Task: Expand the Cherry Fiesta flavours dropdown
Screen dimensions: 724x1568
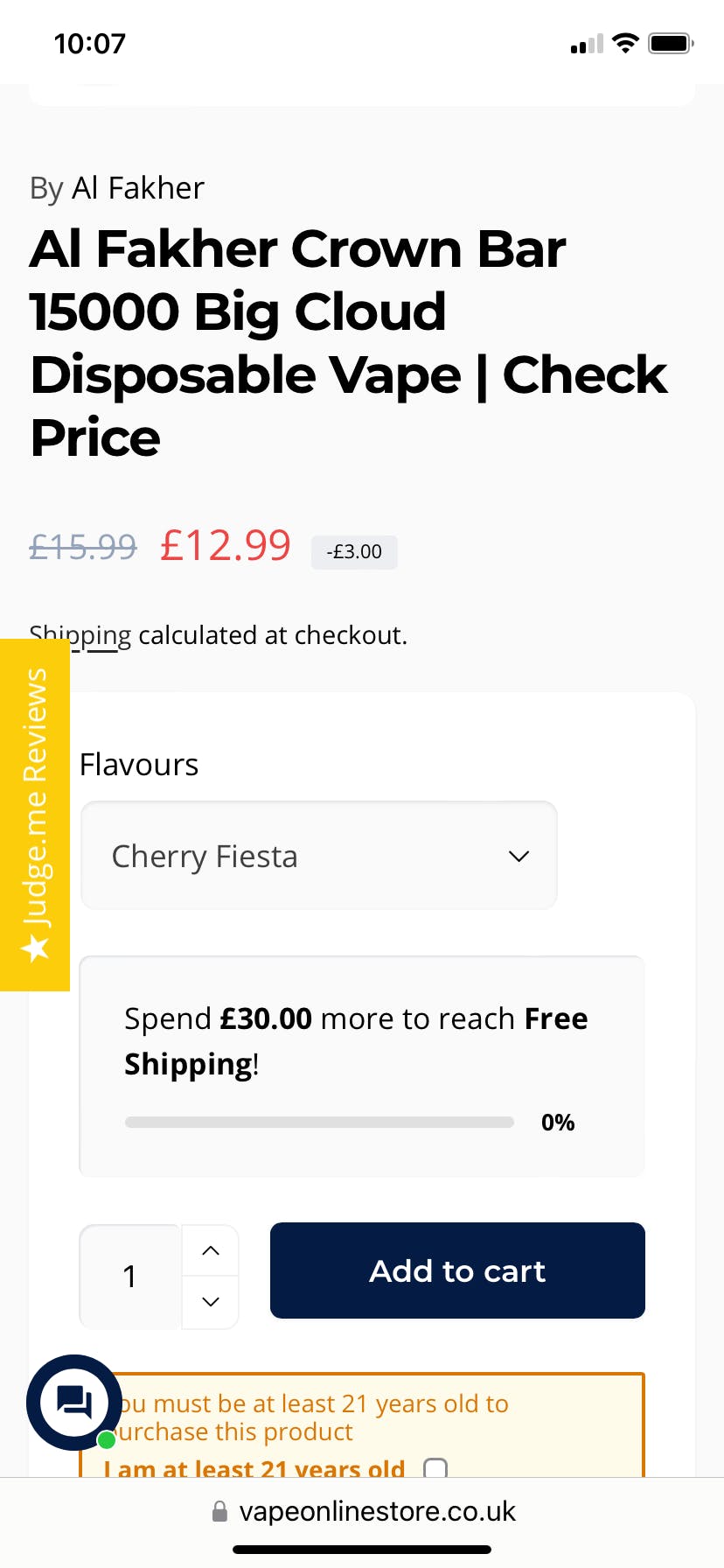Action: (x=318, y=856)
